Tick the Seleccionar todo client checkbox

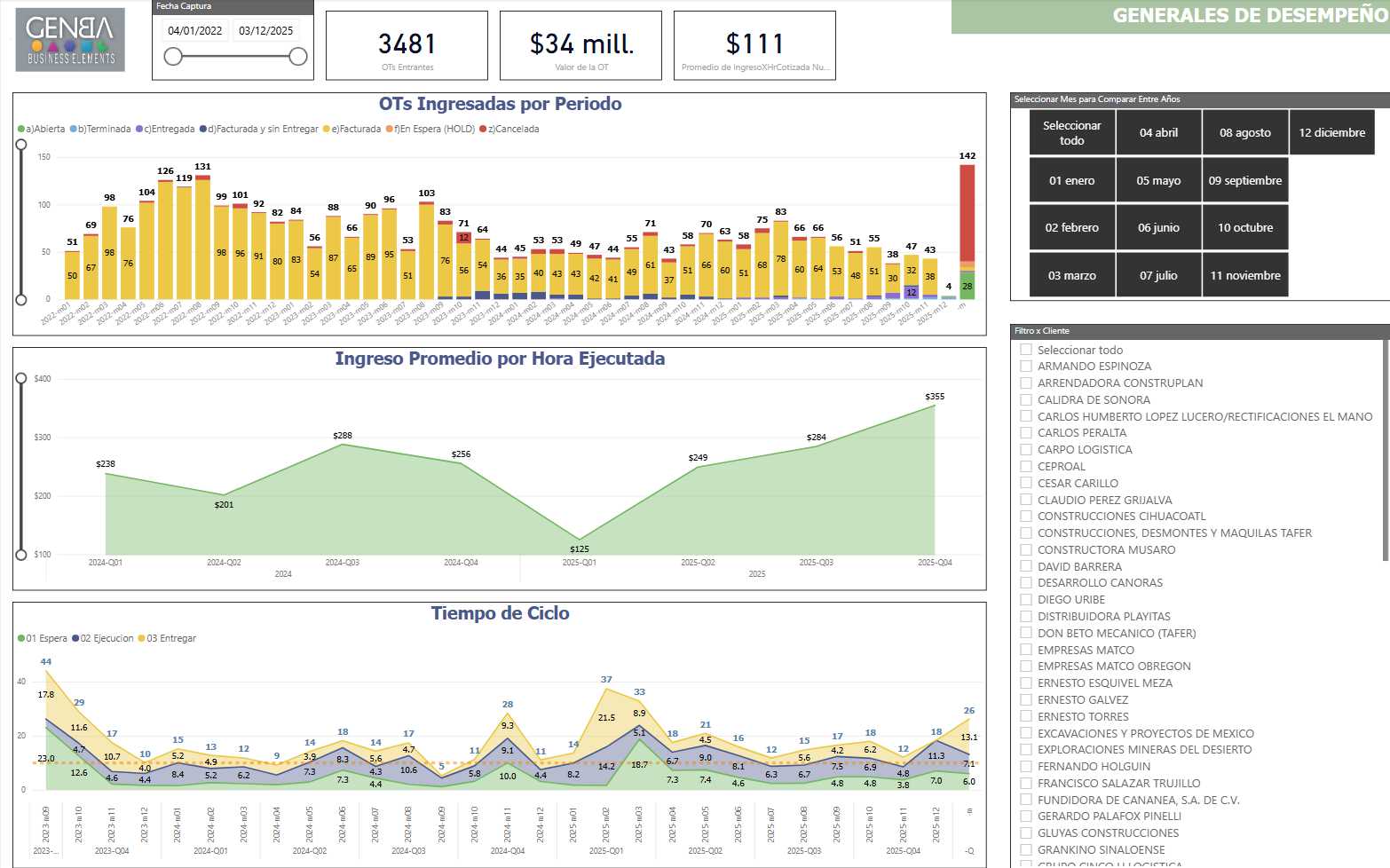point(1026,350)
